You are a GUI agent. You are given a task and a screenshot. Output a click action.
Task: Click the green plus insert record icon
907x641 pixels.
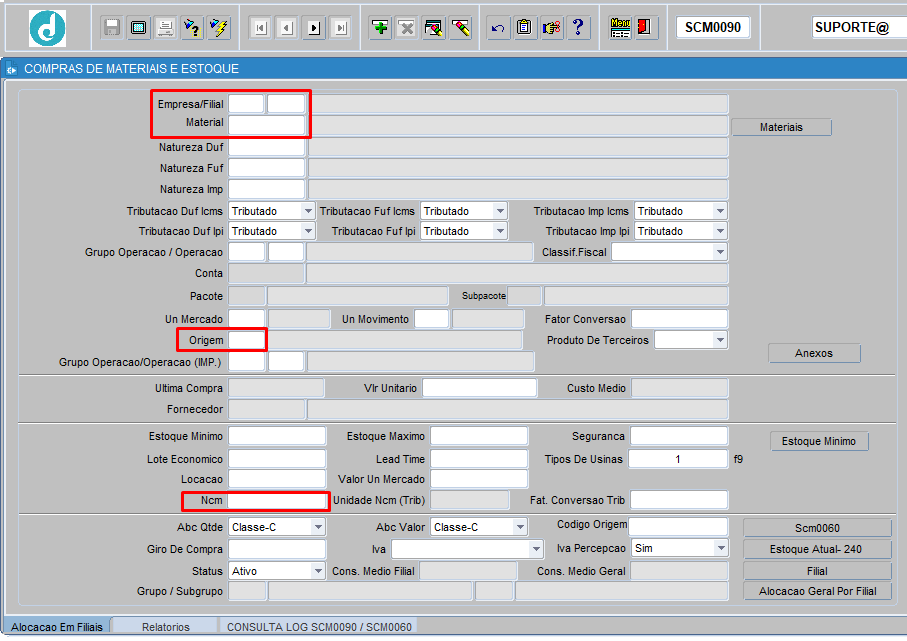[x=380, y=28]
